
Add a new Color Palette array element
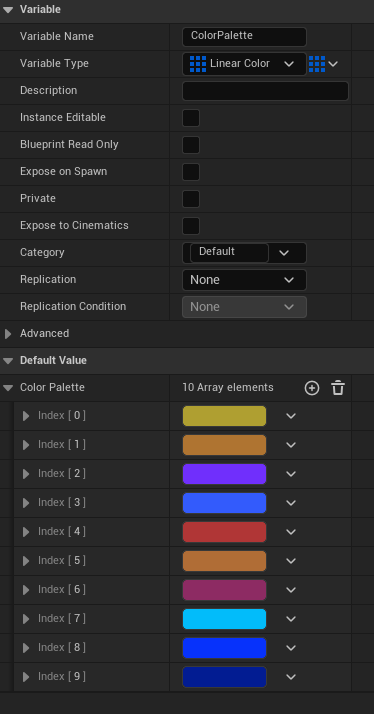(312, 388)
